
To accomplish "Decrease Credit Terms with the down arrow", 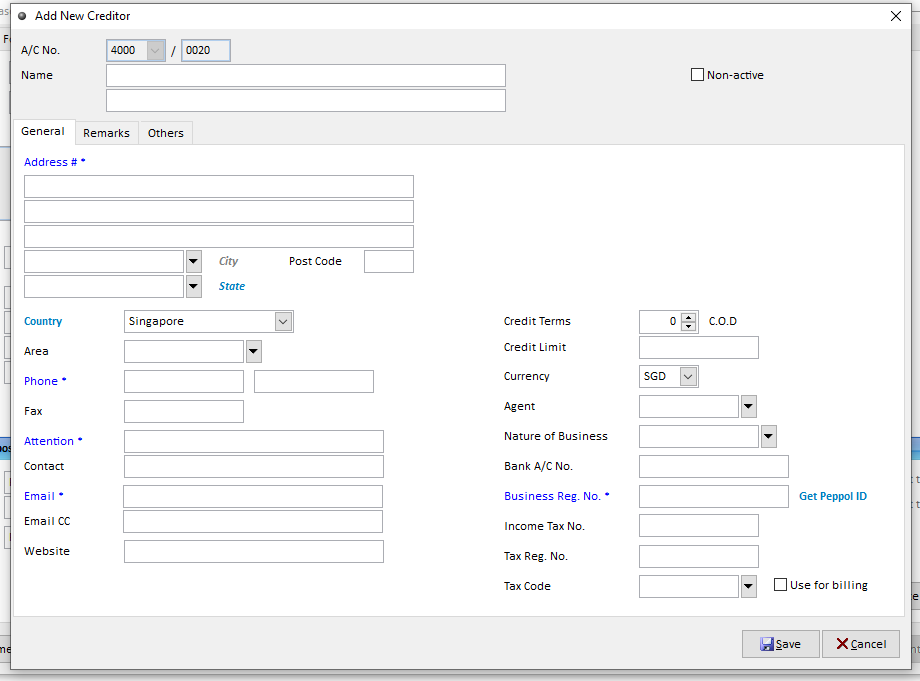I will (x=689, y=326).
